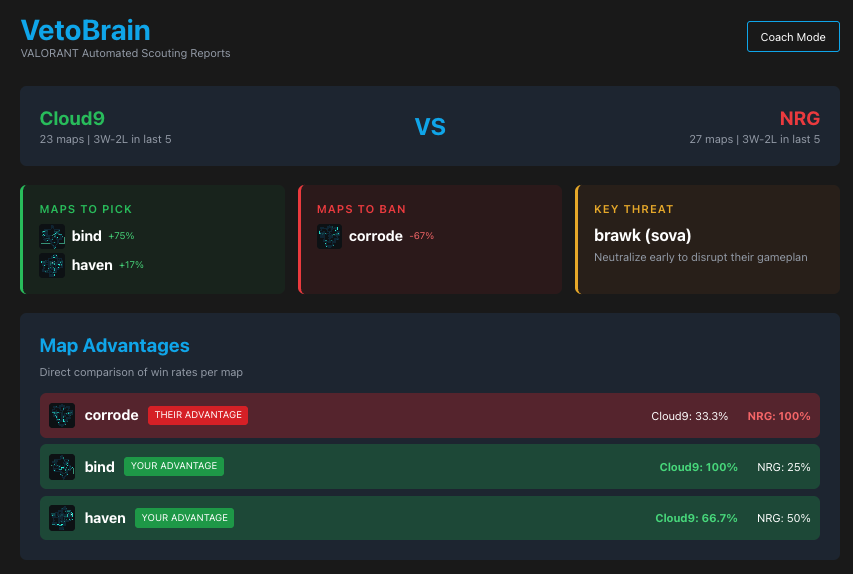Click the '23 maps | 3W-2L in last 5' text
The width and height of the screenshot is (853, 574).
pyautogui.click(x=106, y=139)
